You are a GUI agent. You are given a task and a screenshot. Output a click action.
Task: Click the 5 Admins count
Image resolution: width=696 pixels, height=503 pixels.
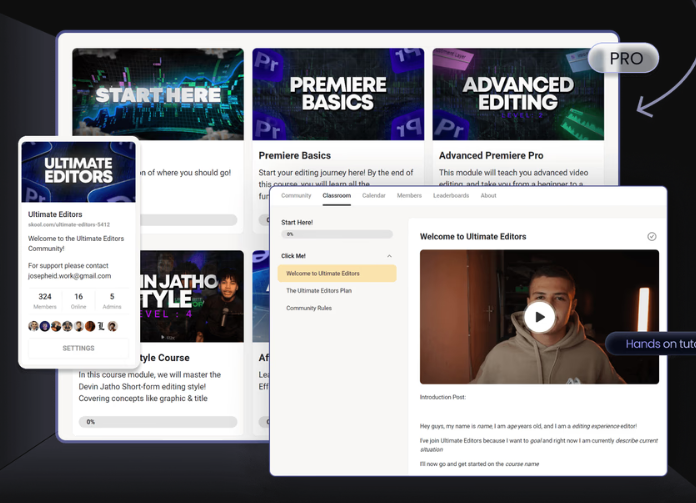tap(112, 301)
